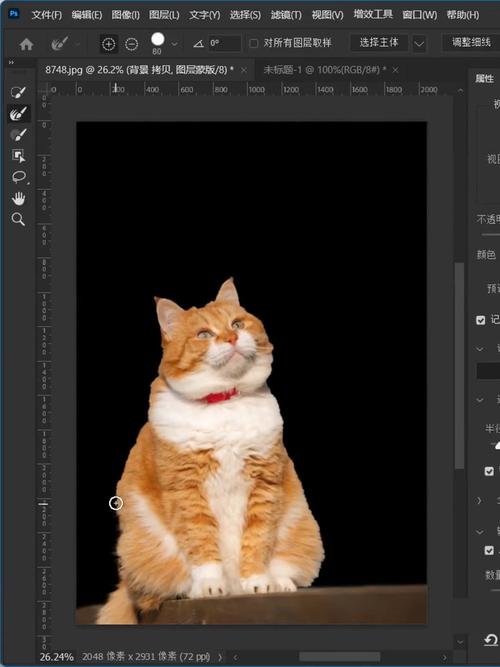
Task: Click the Ps application logo
Action: pos(14,14)
